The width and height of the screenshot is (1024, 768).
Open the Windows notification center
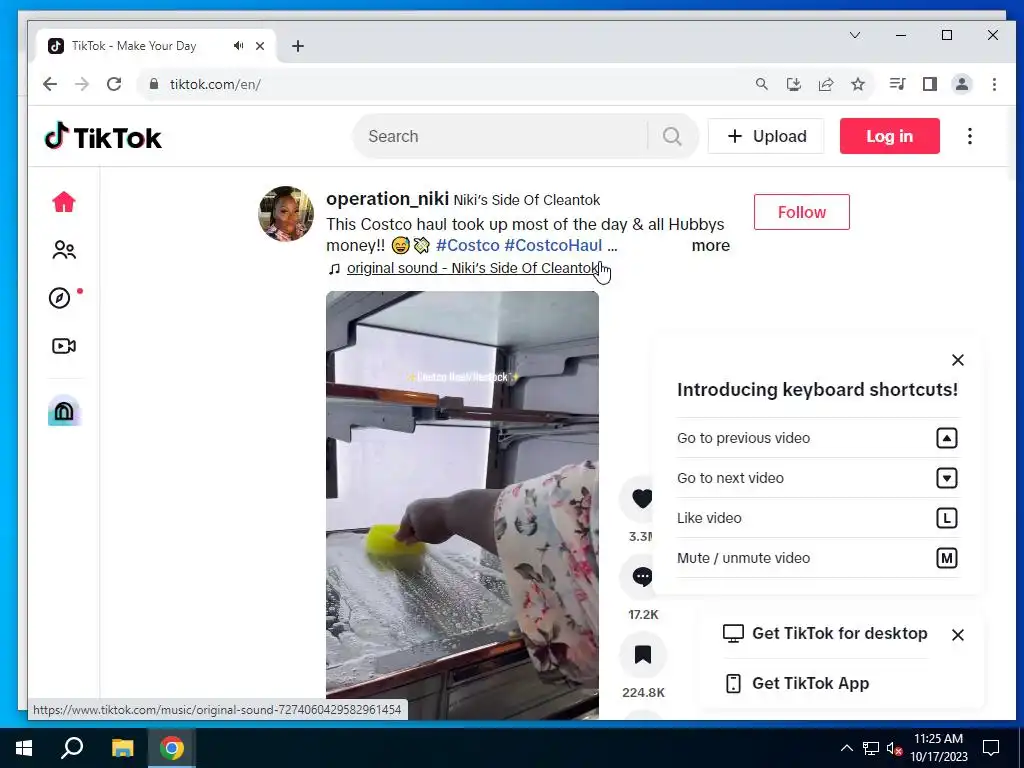[991, 748]
